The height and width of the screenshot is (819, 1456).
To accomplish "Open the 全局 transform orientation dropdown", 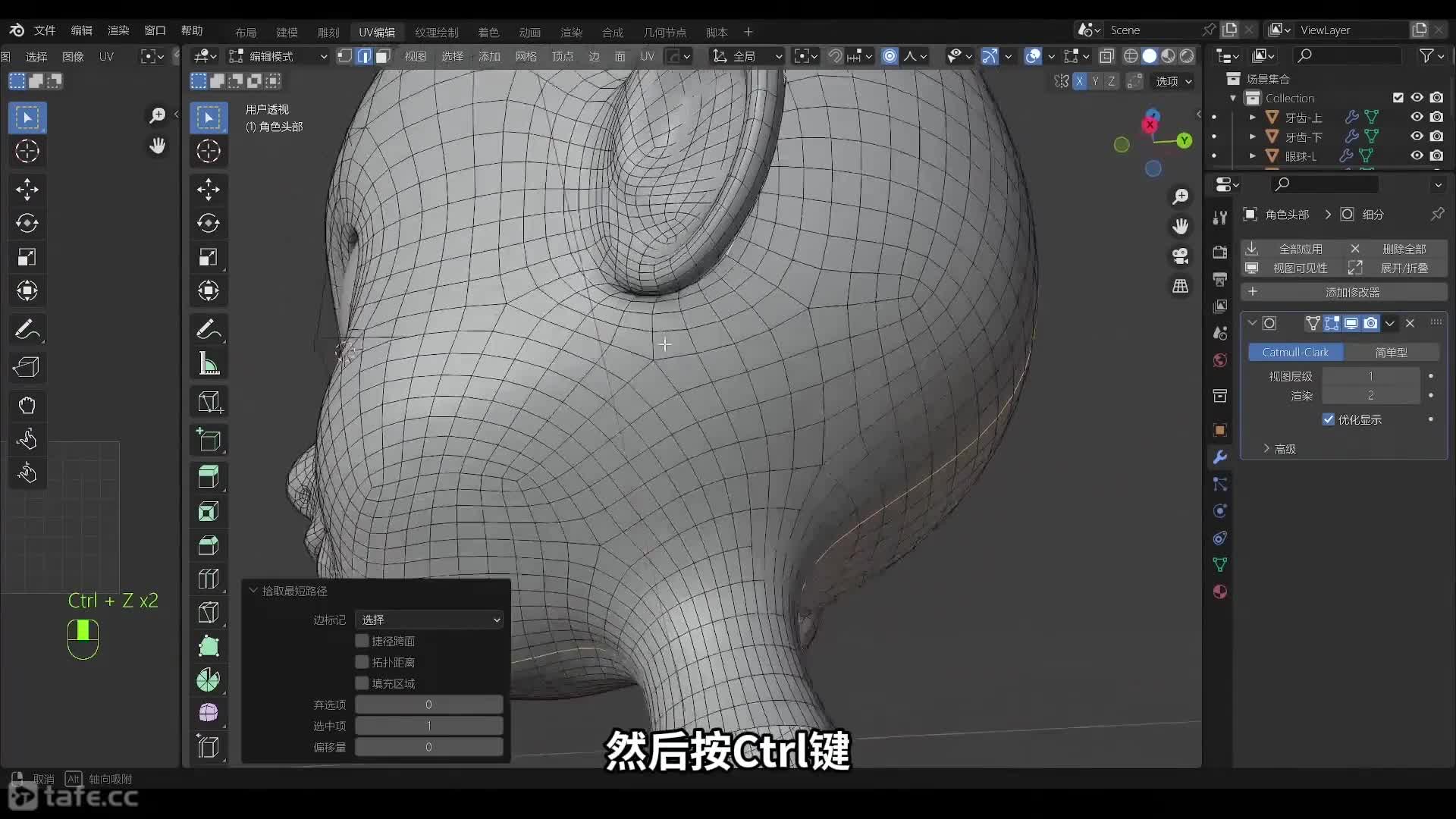I will 746,56.
